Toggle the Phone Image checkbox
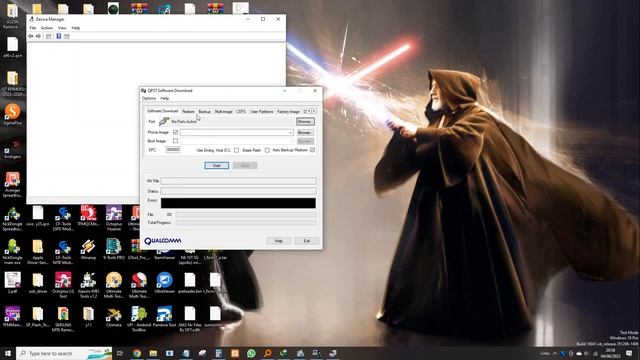Image resolution: width=640 pixels, height=360 pixels. 176,132
